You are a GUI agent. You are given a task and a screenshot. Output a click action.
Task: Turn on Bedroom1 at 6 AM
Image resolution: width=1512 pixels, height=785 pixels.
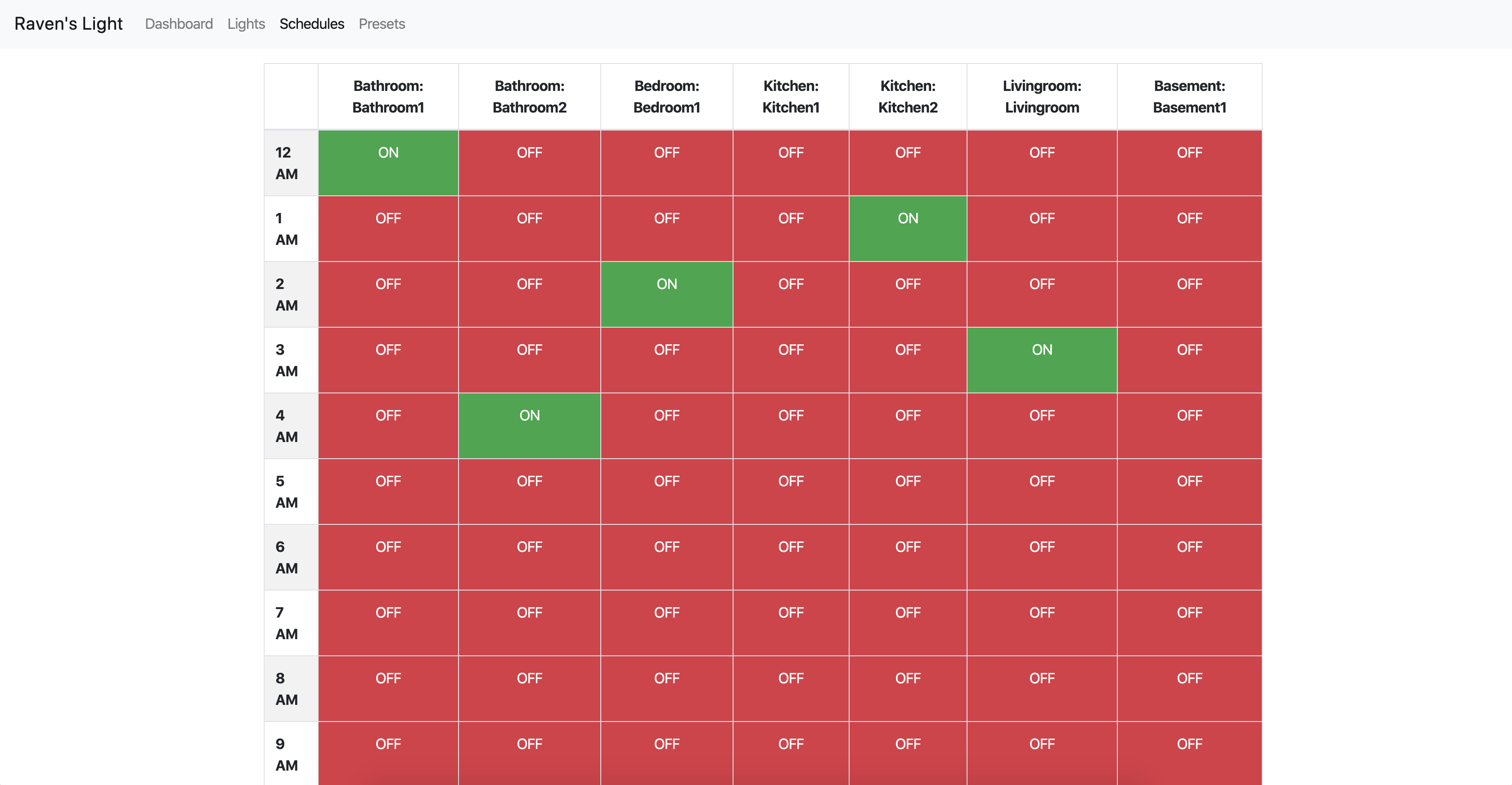666,557
